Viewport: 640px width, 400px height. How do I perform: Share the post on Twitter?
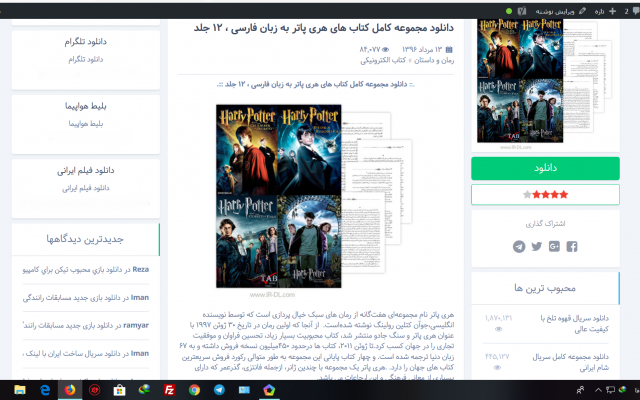coord(537,246)
